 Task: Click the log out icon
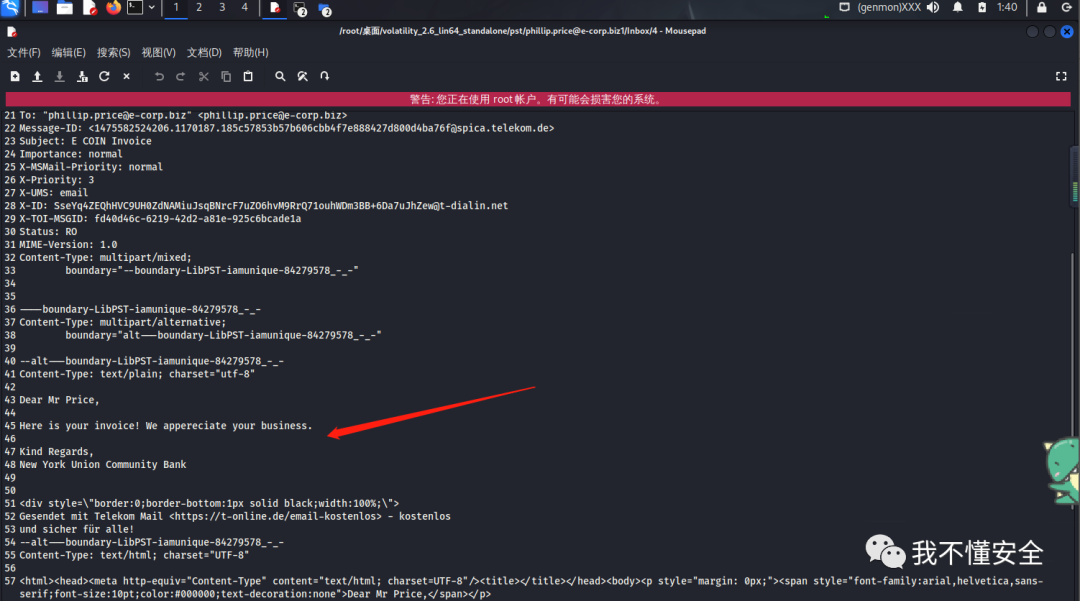(1066, 8)
